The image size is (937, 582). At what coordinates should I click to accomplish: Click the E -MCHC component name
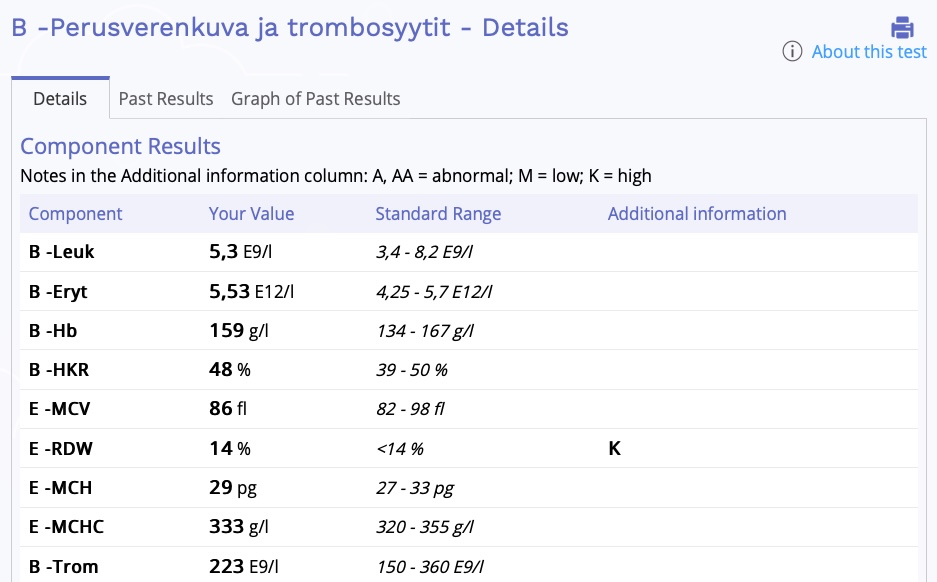point(66,527)
